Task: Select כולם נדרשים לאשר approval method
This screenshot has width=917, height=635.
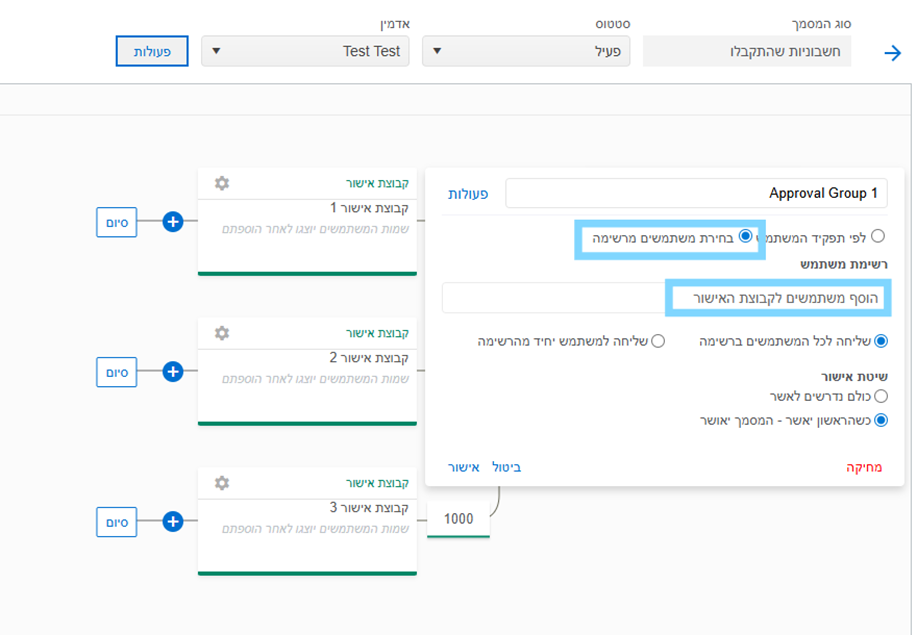Action: (x=881, y=396)
